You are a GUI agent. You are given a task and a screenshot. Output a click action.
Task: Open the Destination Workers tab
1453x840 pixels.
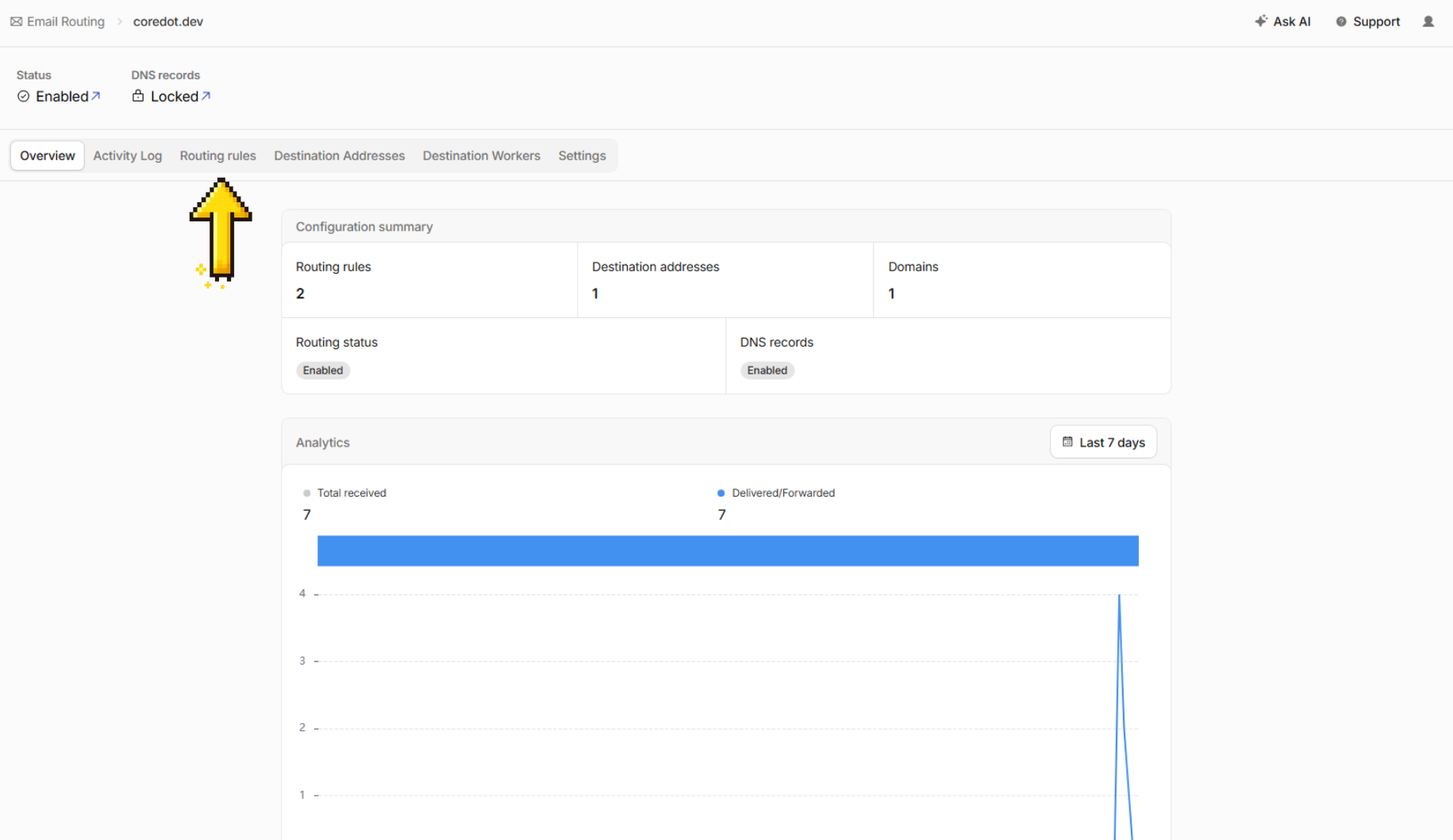click(482, 155)
